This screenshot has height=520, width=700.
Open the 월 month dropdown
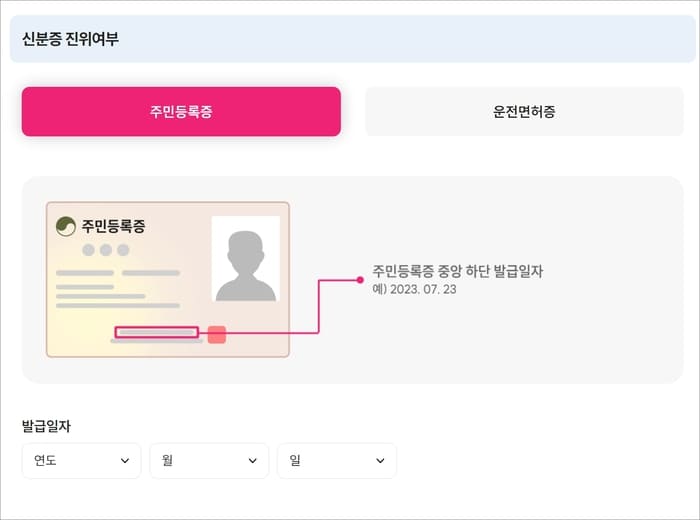point(209,460)
